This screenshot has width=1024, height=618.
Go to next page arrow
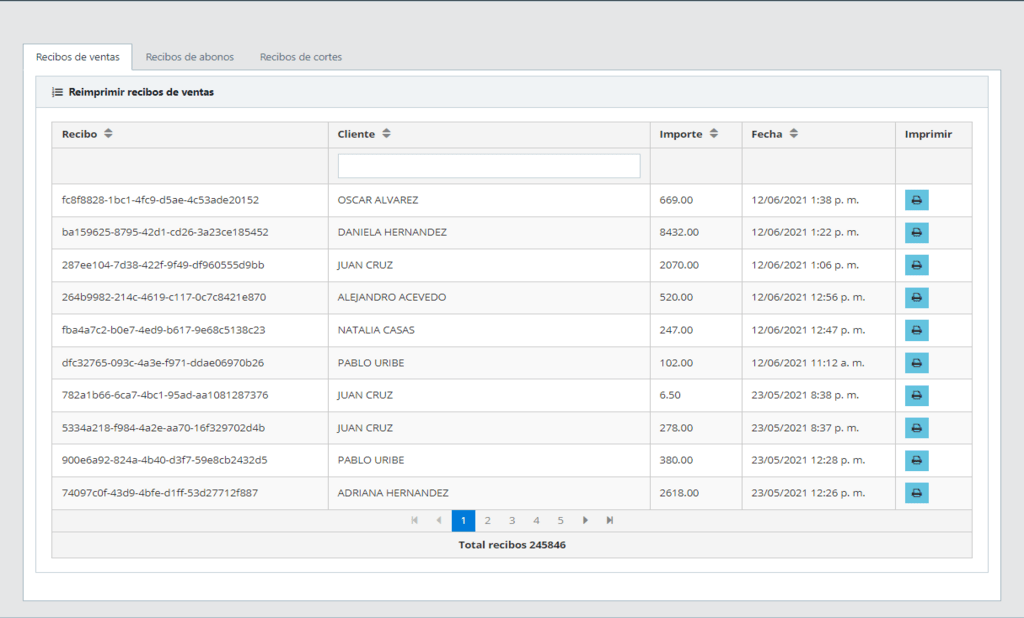(585, 520)
